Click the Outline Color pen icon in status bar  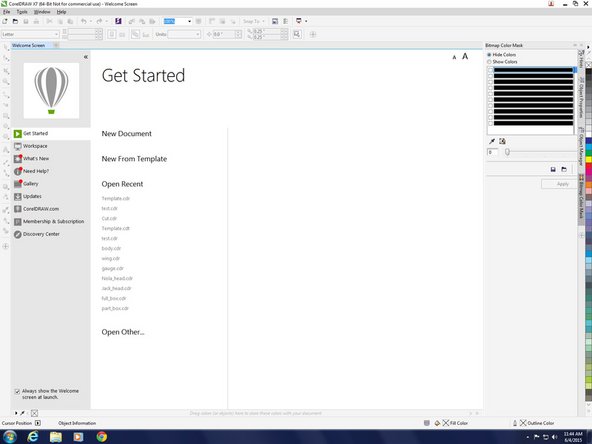[515, 423]
